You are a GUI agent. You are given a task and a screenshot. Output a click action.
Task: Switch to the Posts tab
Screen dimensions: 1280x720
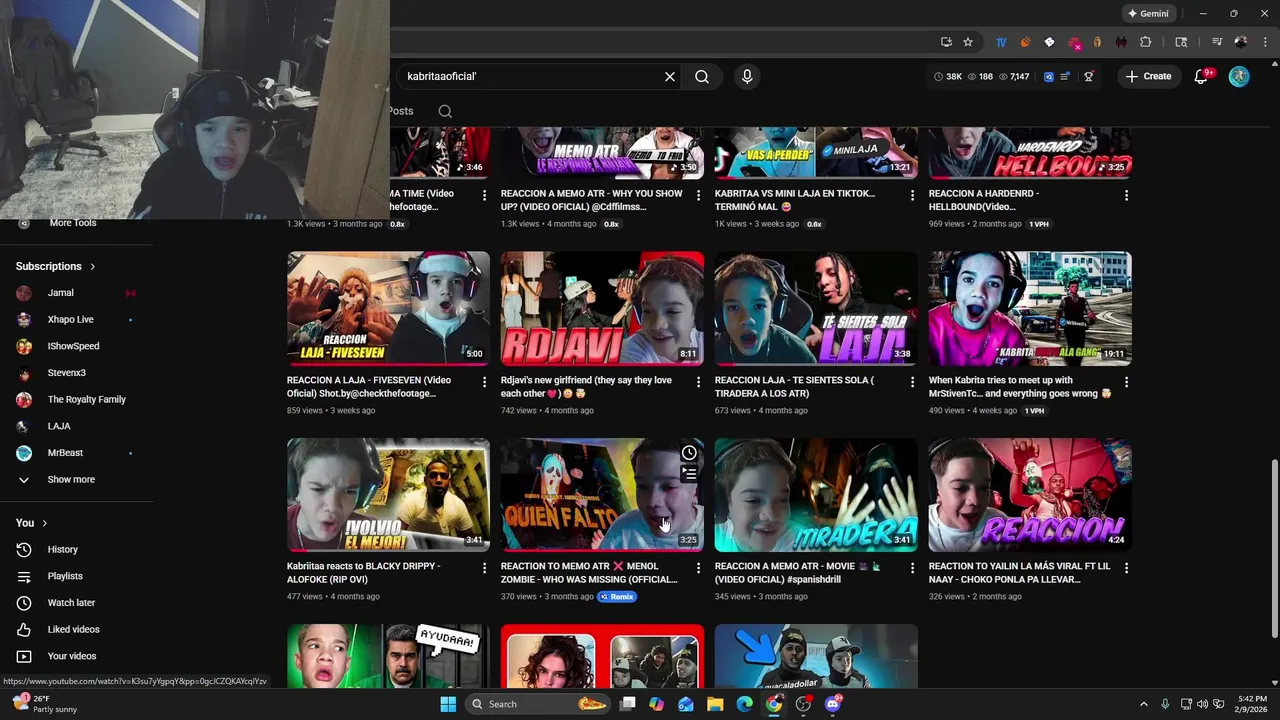(x=401, y=111)
